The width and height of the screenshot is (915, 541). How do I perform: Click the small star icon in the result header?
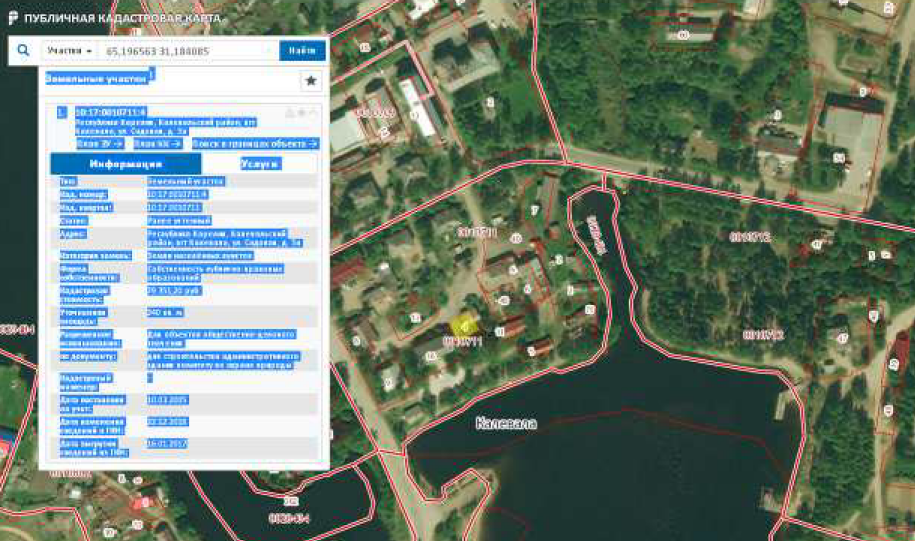[301, 112]
